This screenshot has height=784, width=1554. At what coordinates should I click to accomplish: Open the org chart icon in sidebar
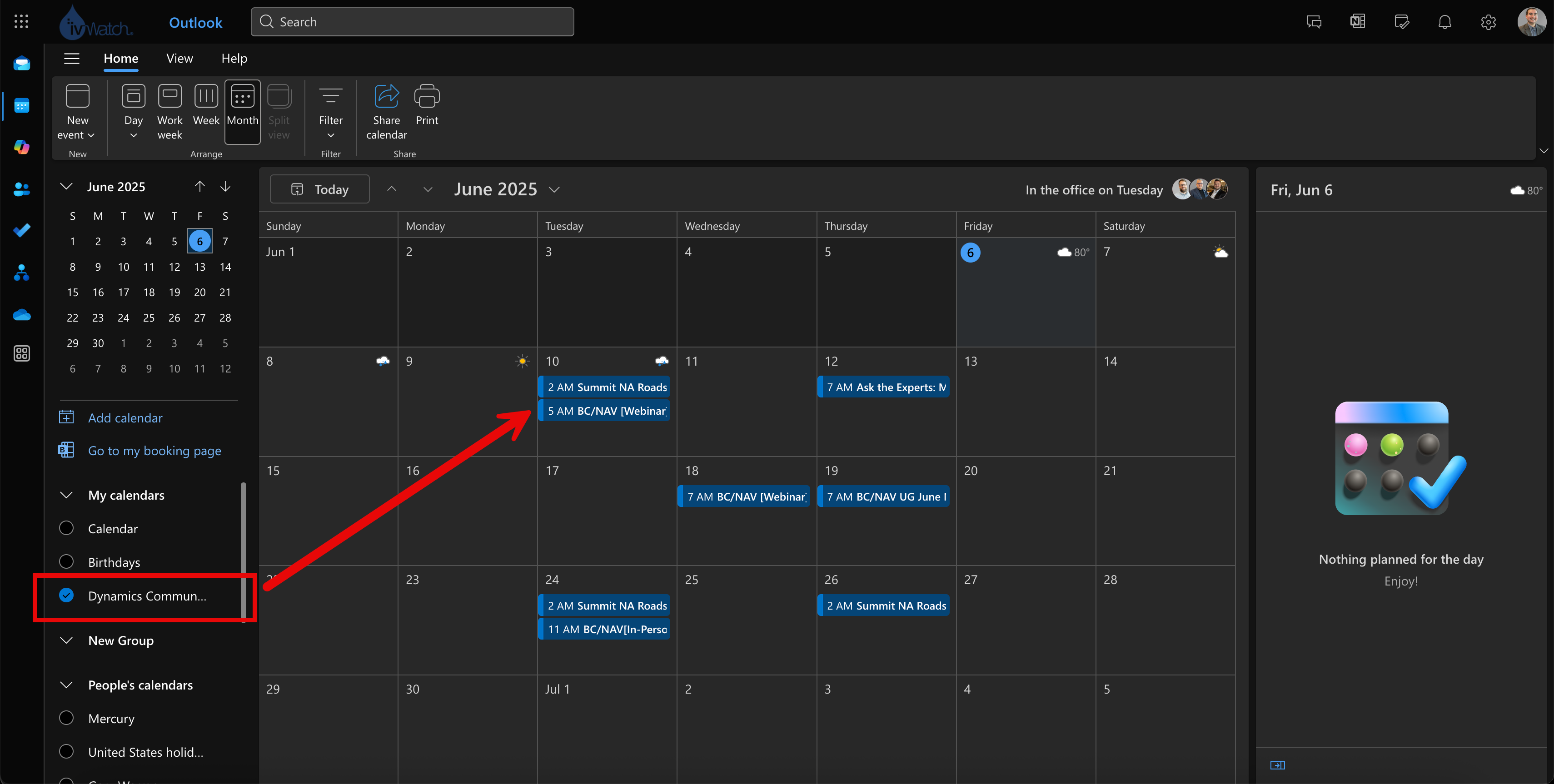click(22, 273)
